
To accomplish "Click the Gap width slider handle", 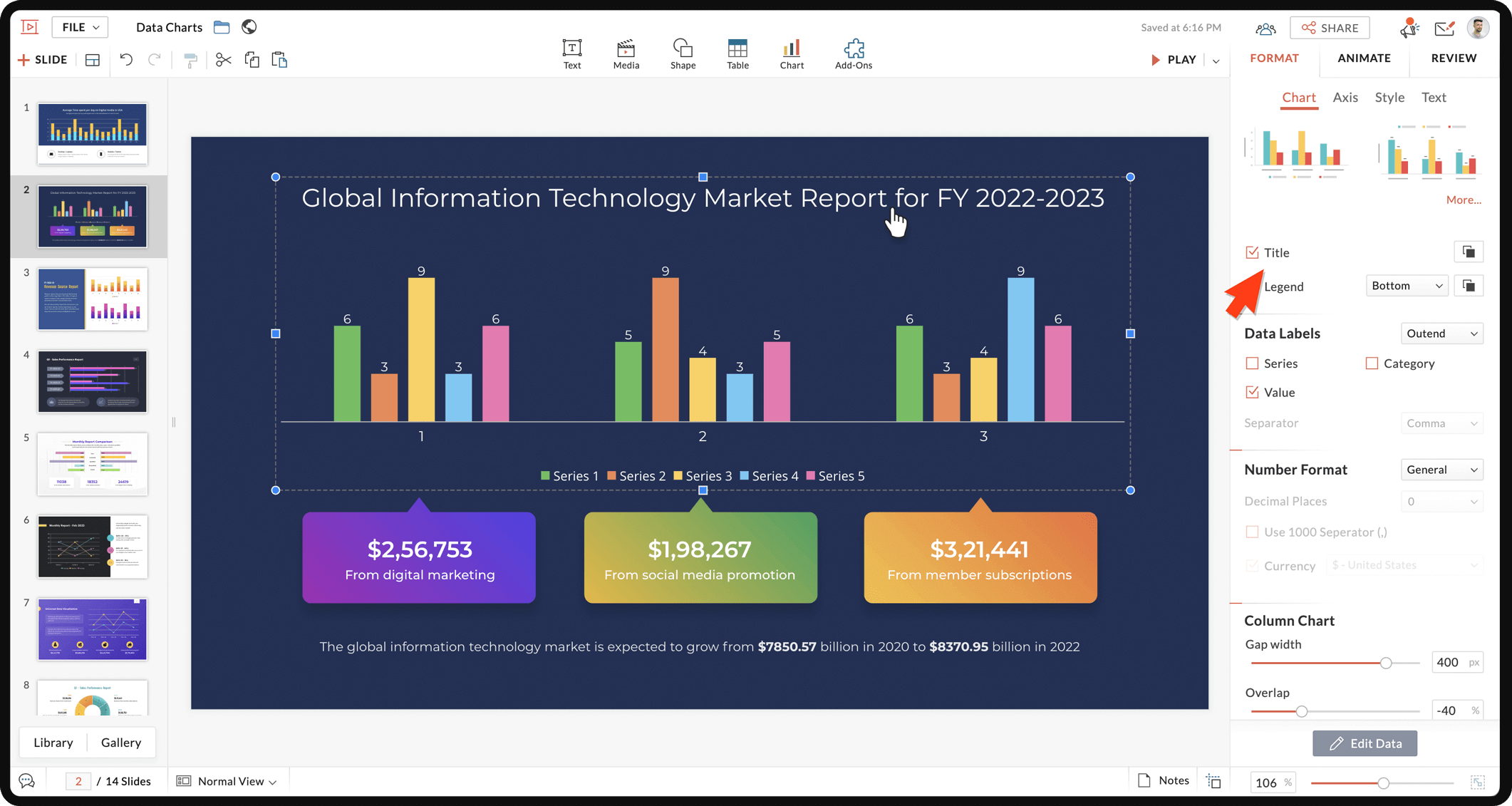I will click(x=1386, y=663).
